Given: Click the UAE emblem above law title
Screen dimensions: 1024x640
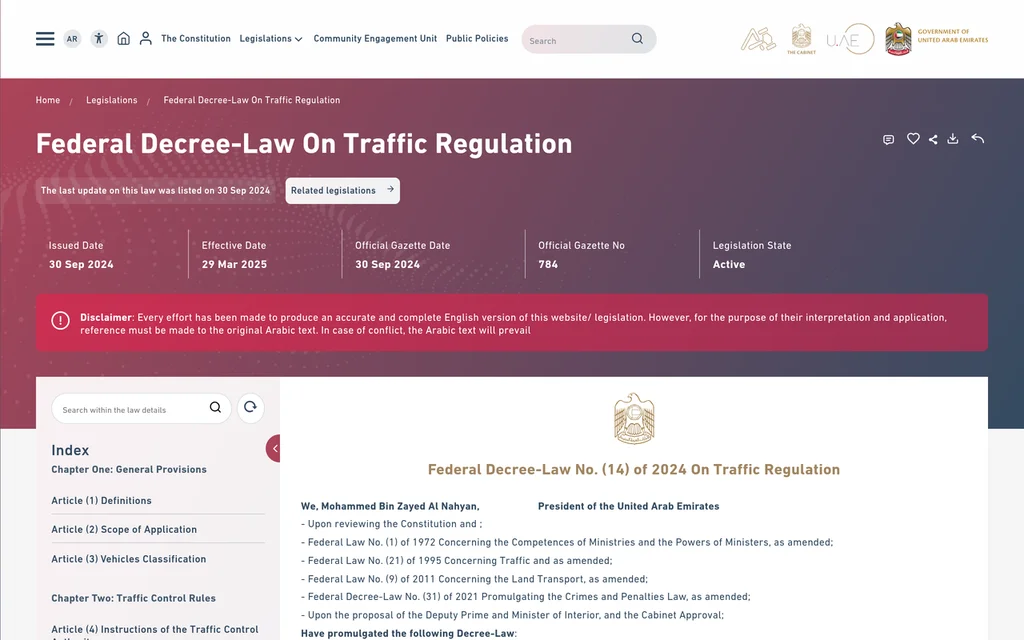Looking at the screenshot, I should [x=634, y=418].
